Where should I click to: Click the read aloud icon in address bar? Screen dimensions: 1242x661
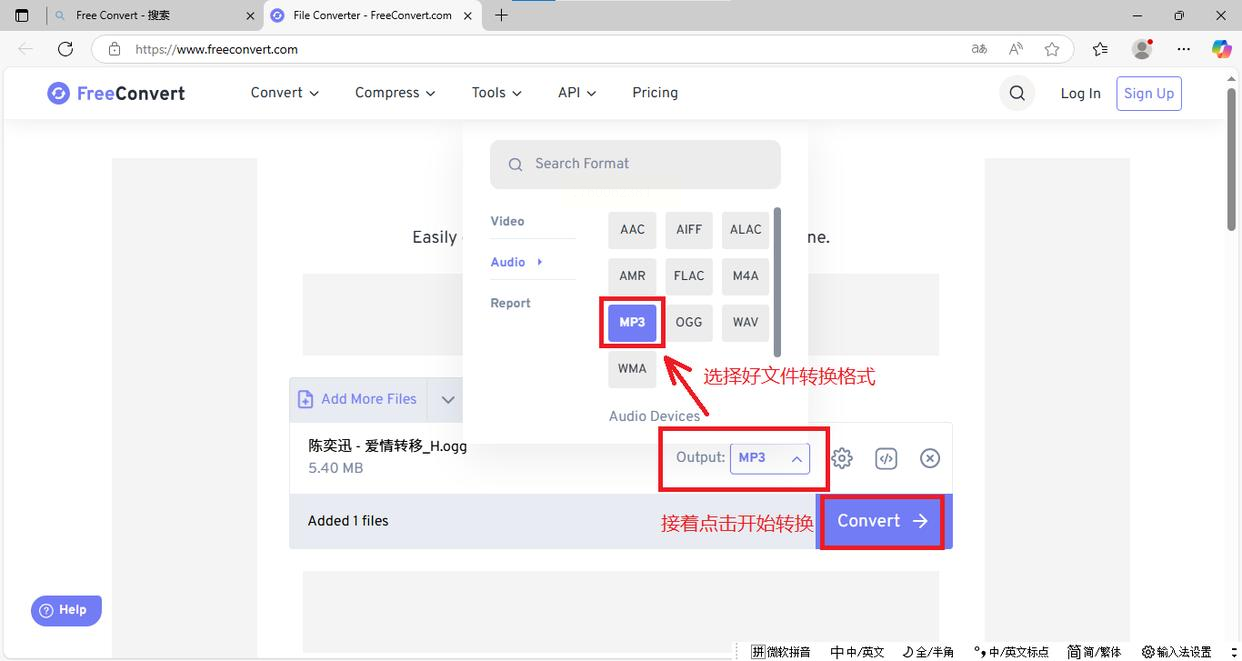1016,49
